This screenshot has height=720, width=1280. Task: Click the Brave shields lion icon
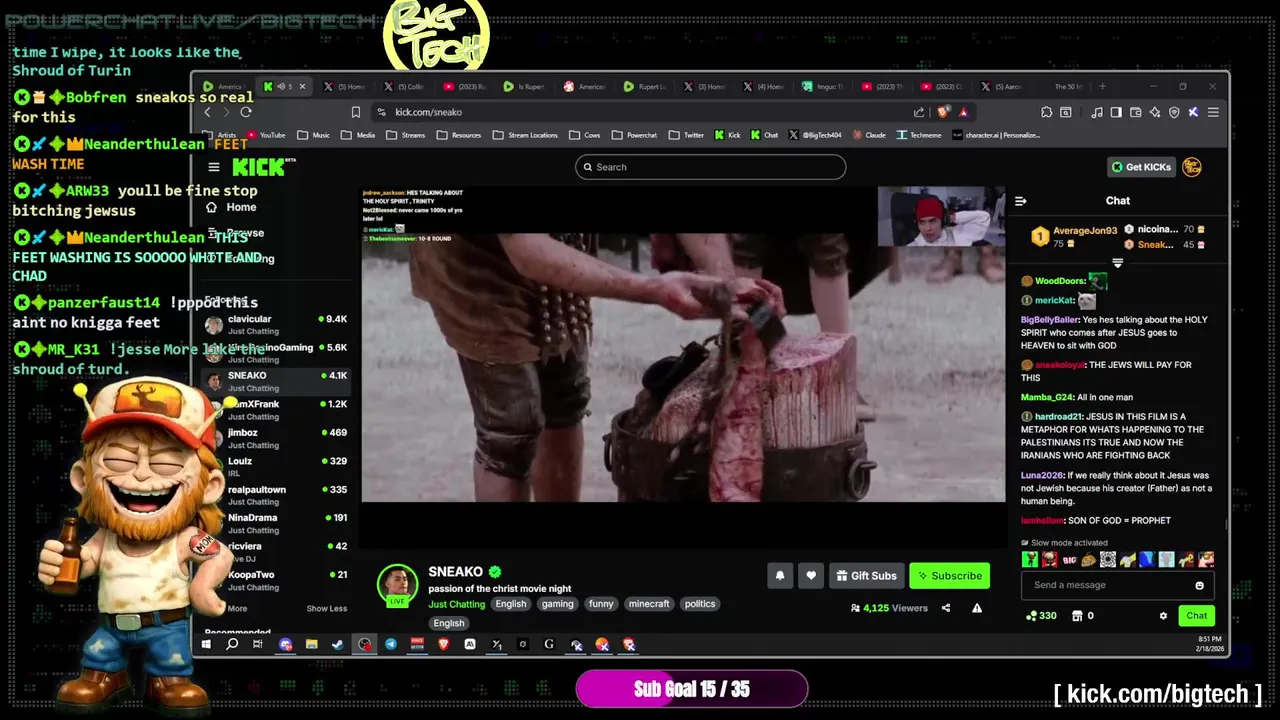943,112
